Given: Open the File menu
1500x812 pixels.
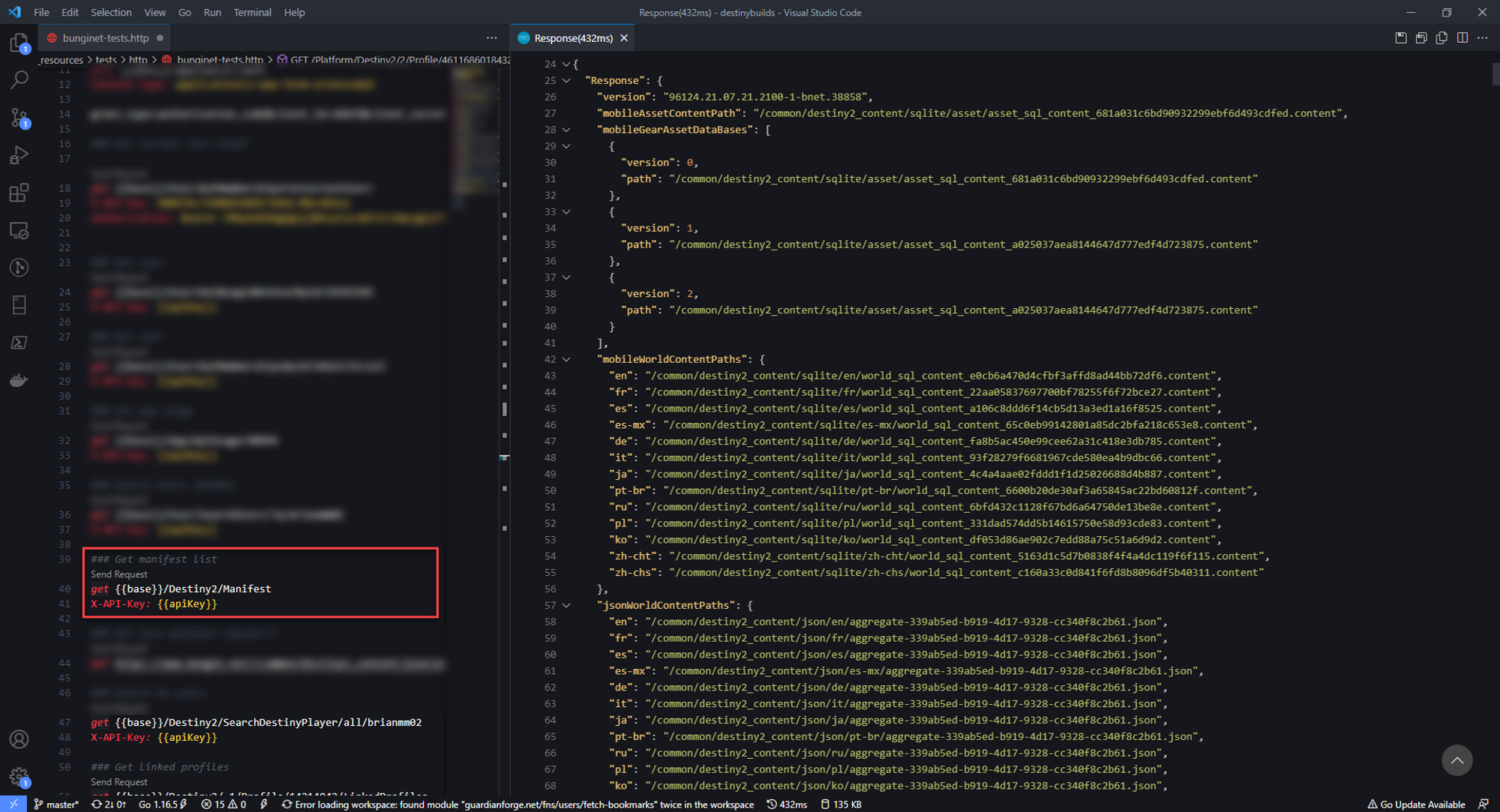Looking at the screenshot, I should coord(41,12).
